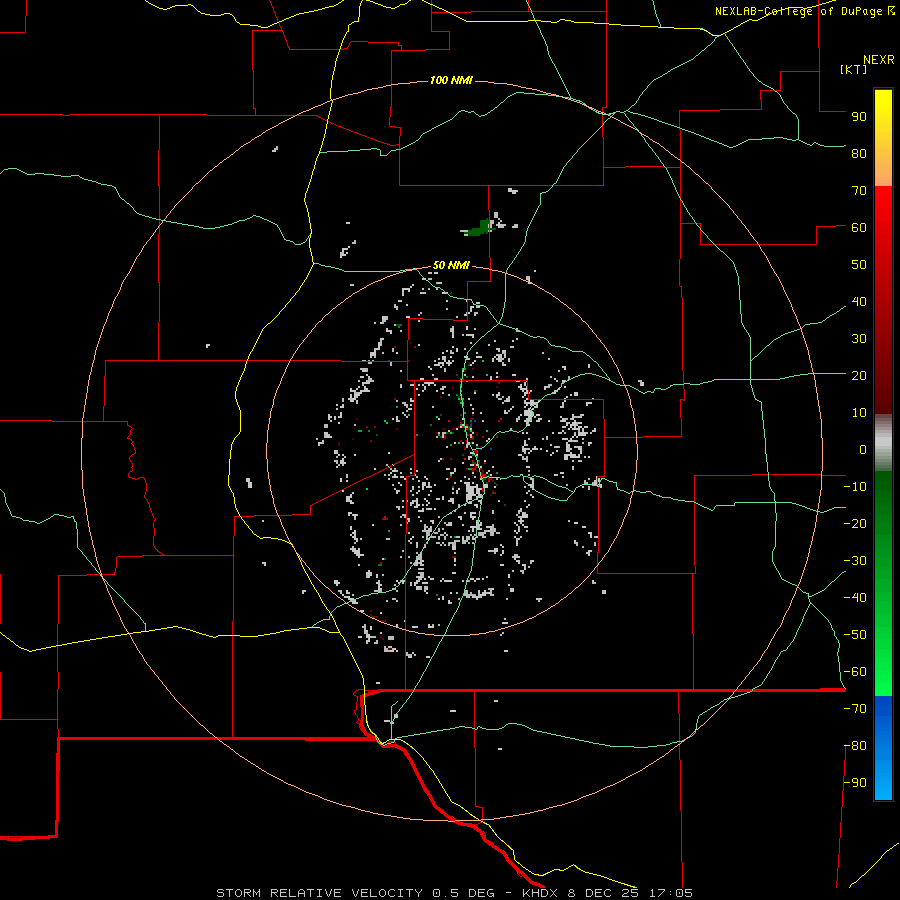Click the -60 value on the velocity scale
Viewport: 900px width, 900px height.
tap(855, 672)
